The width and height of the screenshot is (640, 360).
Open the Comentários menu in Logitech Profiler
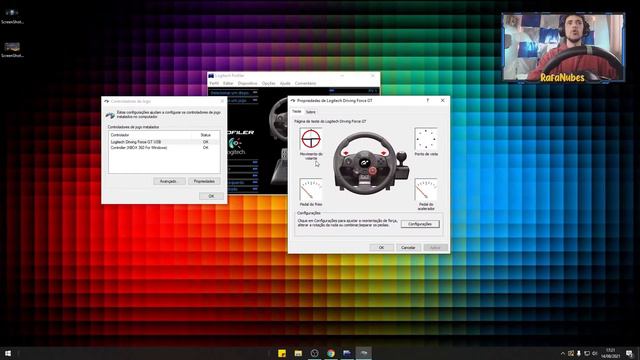click(305, 83)
